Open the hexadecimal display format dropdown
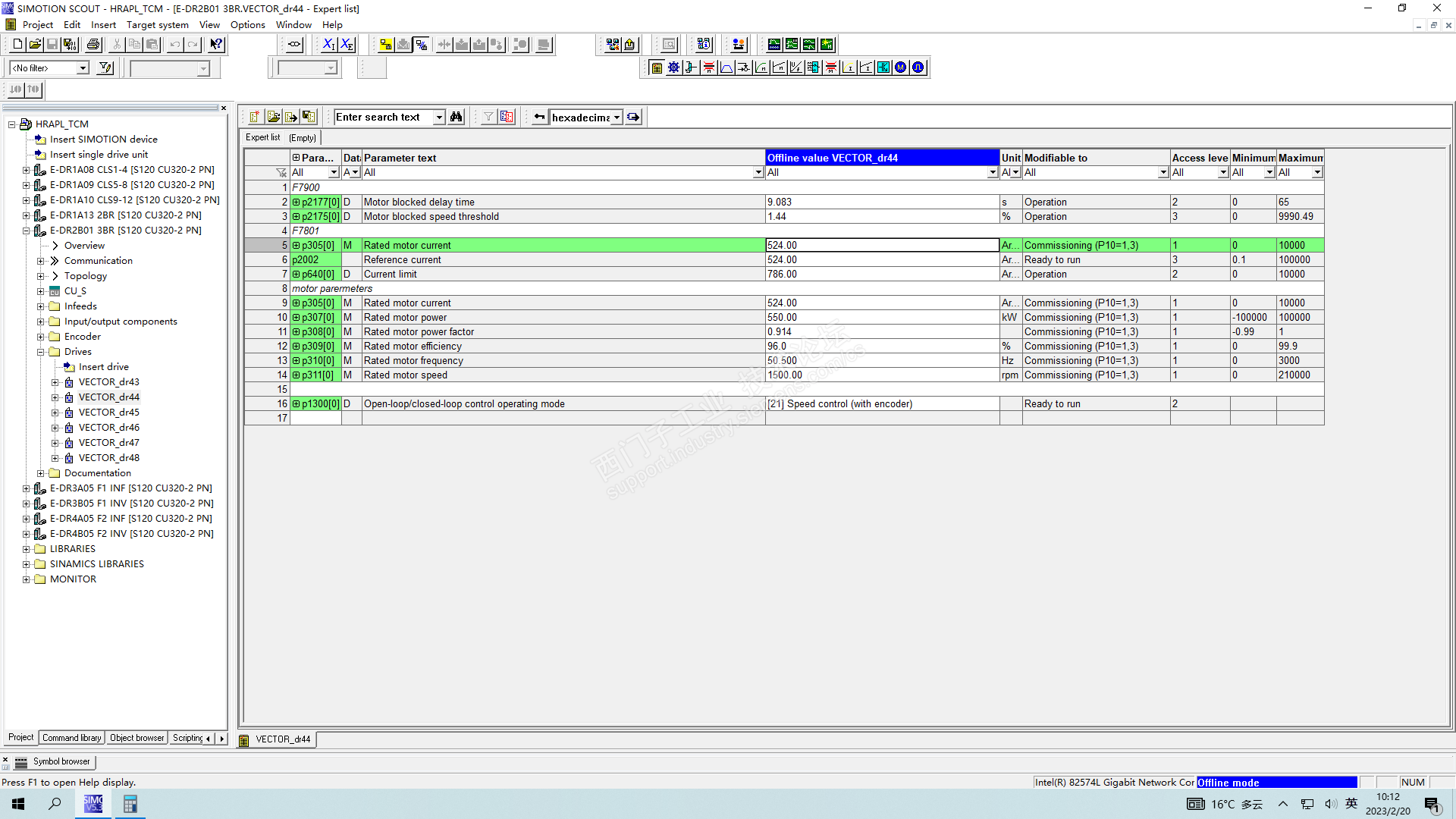Viewport: 1456px width, 819px height. tap(617, 118)
